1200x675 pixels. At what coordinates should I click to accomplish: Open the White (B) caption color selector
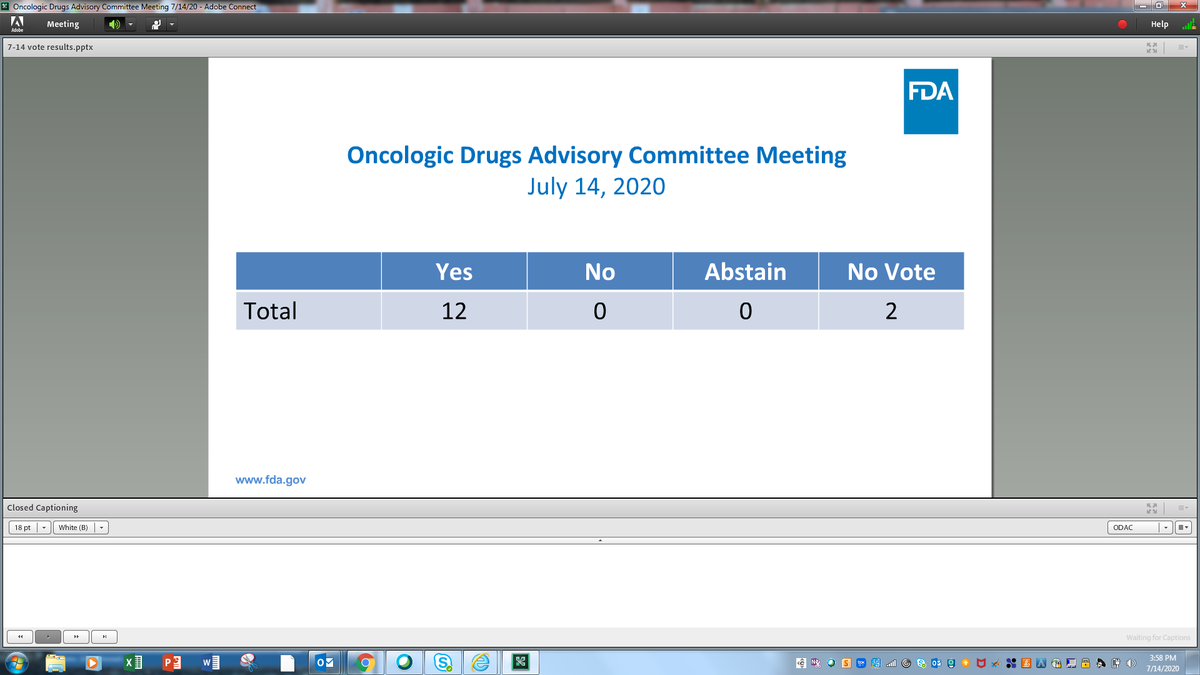tap(101, 527)
